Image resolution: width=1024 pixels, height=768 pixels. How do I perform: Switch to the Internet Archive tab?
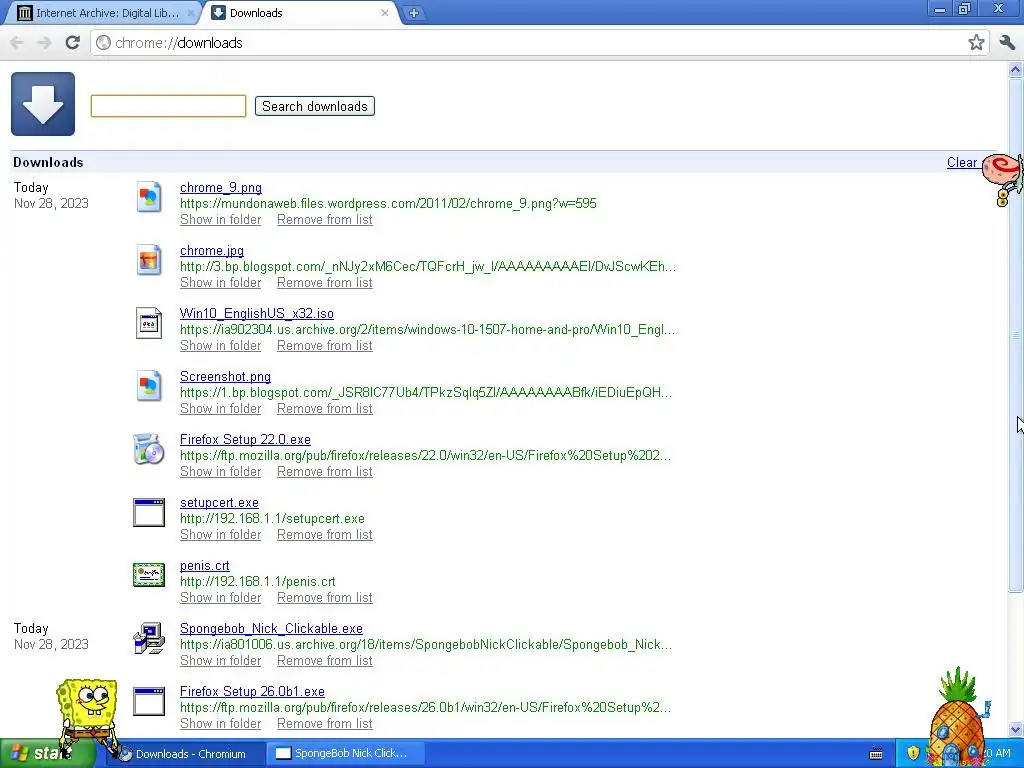[101, 13]
